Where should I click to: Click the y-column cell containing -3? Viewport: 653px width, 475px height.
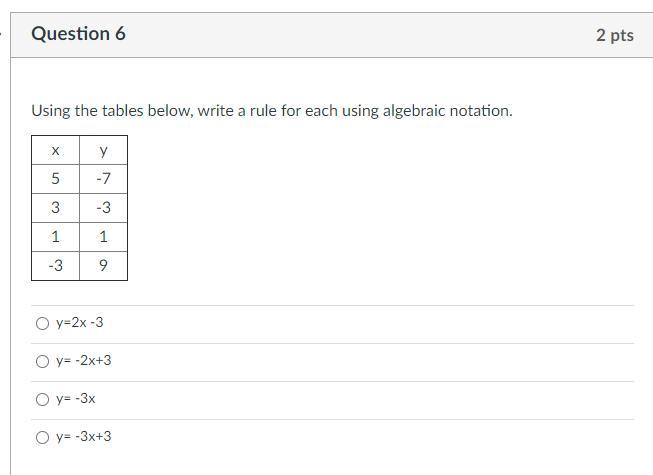click(103, 208)
